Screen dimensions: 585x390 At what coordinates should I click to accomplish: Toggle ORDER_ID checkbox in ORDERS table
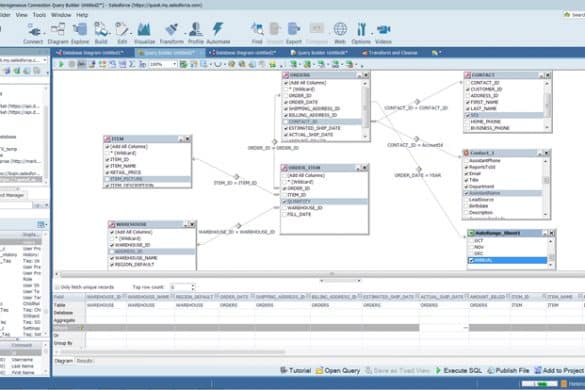[286, 96]
